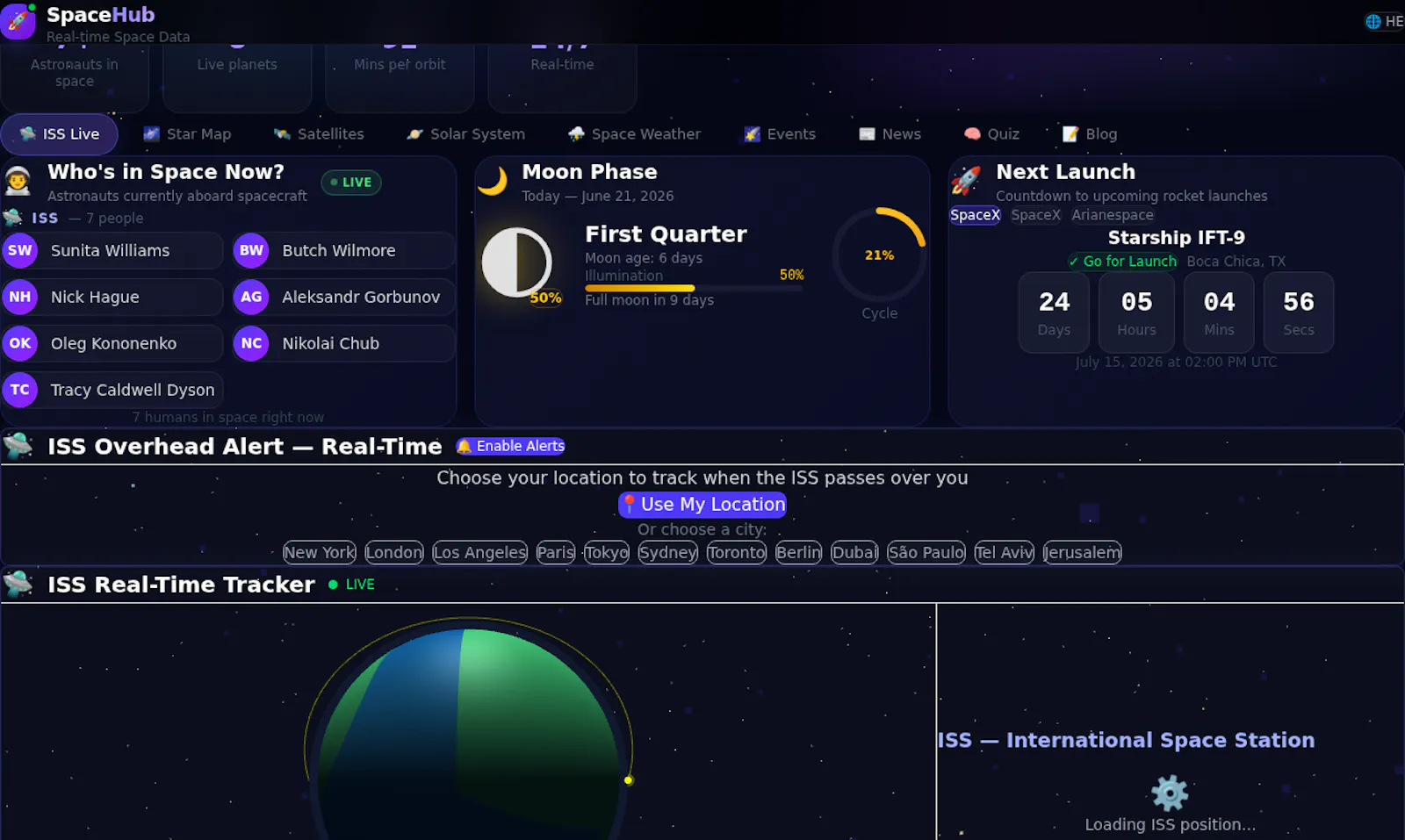Select the OK avatar for Oleg Kononenko
Screen dimensions: 1405x840
point(20,344)
